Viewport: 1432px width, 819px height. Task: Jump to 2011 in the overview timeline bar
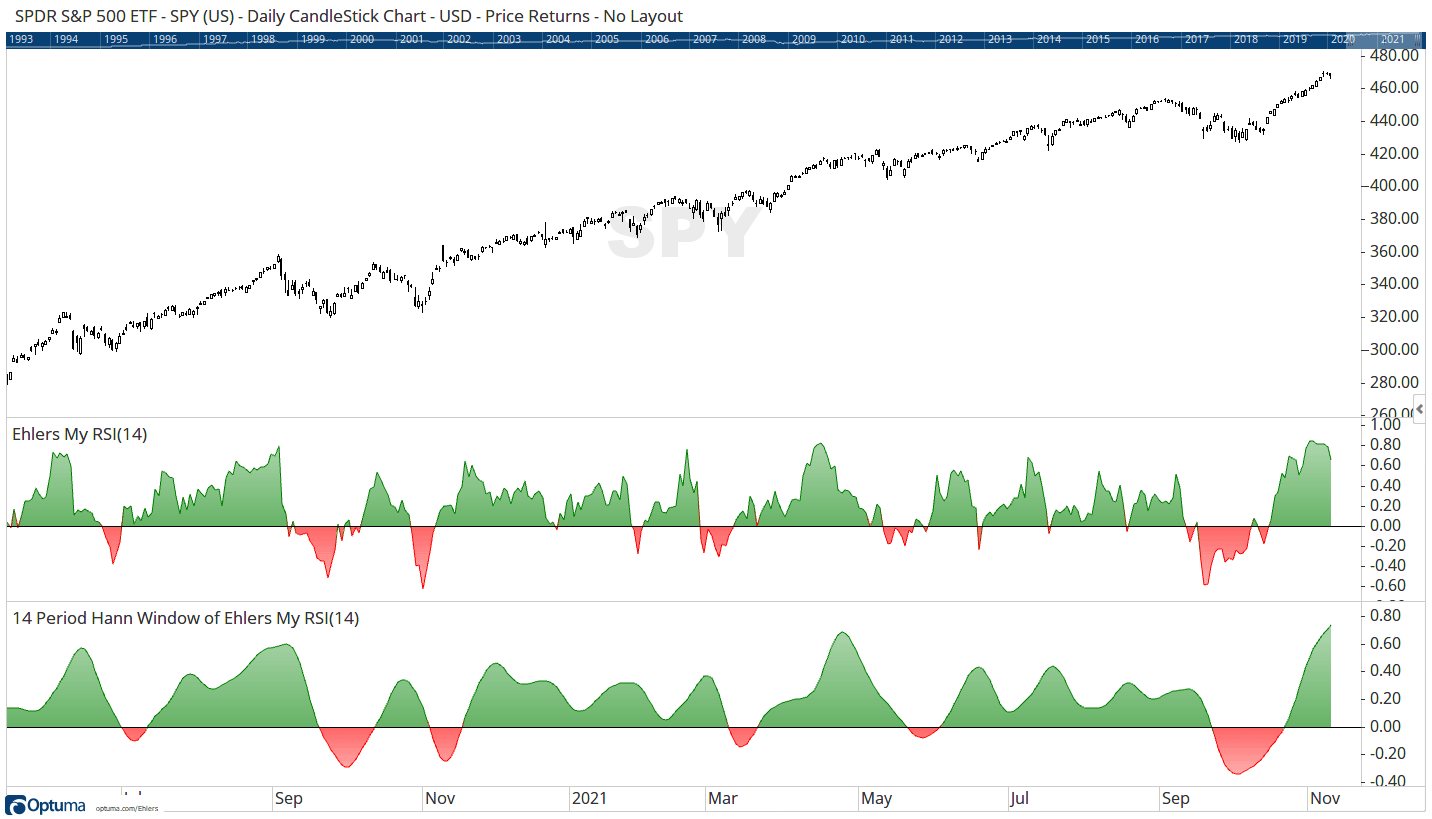[x=901, y=39]
